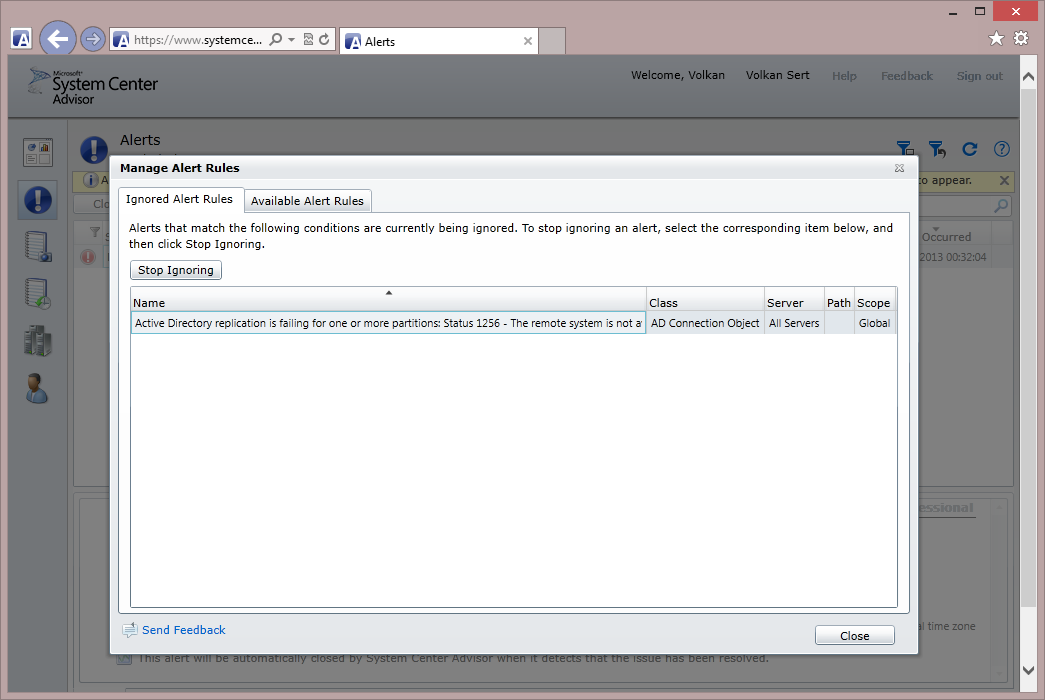
Task: Click the info icon in notification bar
Action: (91, 180)
